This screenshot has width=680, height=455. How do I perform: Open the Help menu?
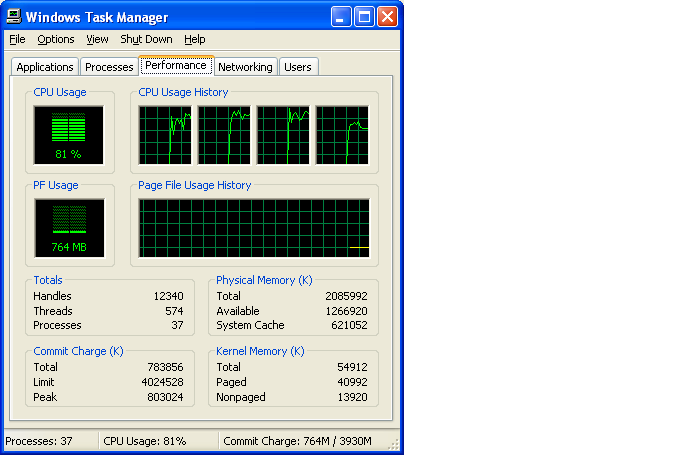(x=194, y=39)
